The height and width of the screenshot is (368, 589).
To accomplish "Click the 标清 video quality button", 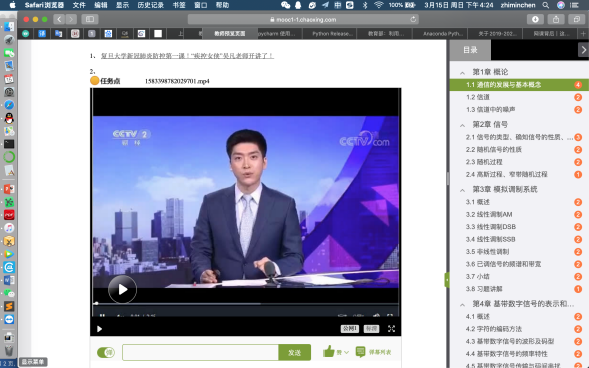I will pos(371,329).
